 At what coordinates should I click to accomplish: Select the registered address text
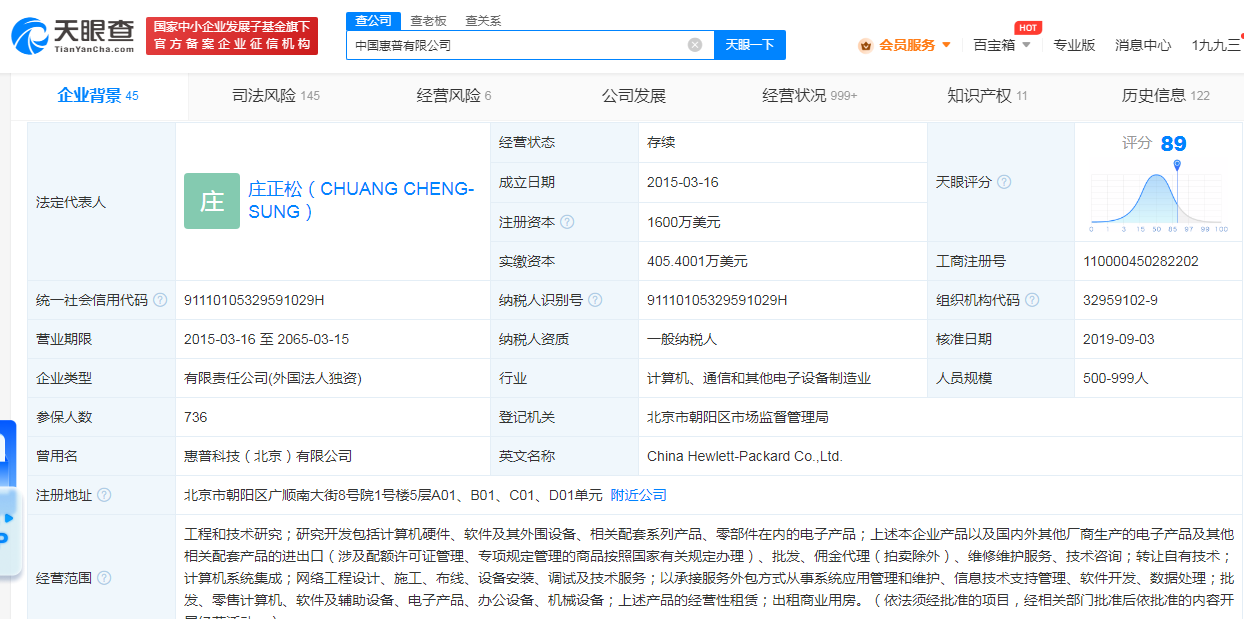click(x=393, y=495)
